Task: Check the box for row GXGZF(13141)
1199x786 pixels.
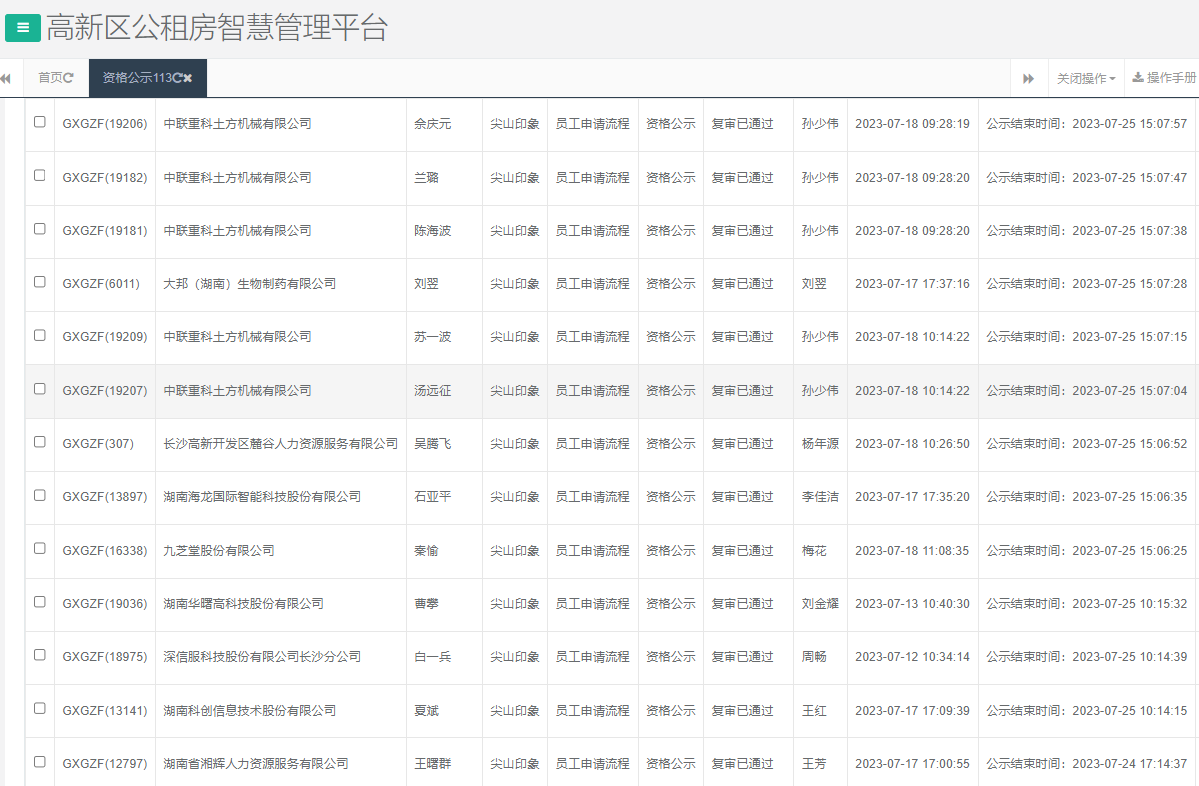Action: click(x=40, y=708)
